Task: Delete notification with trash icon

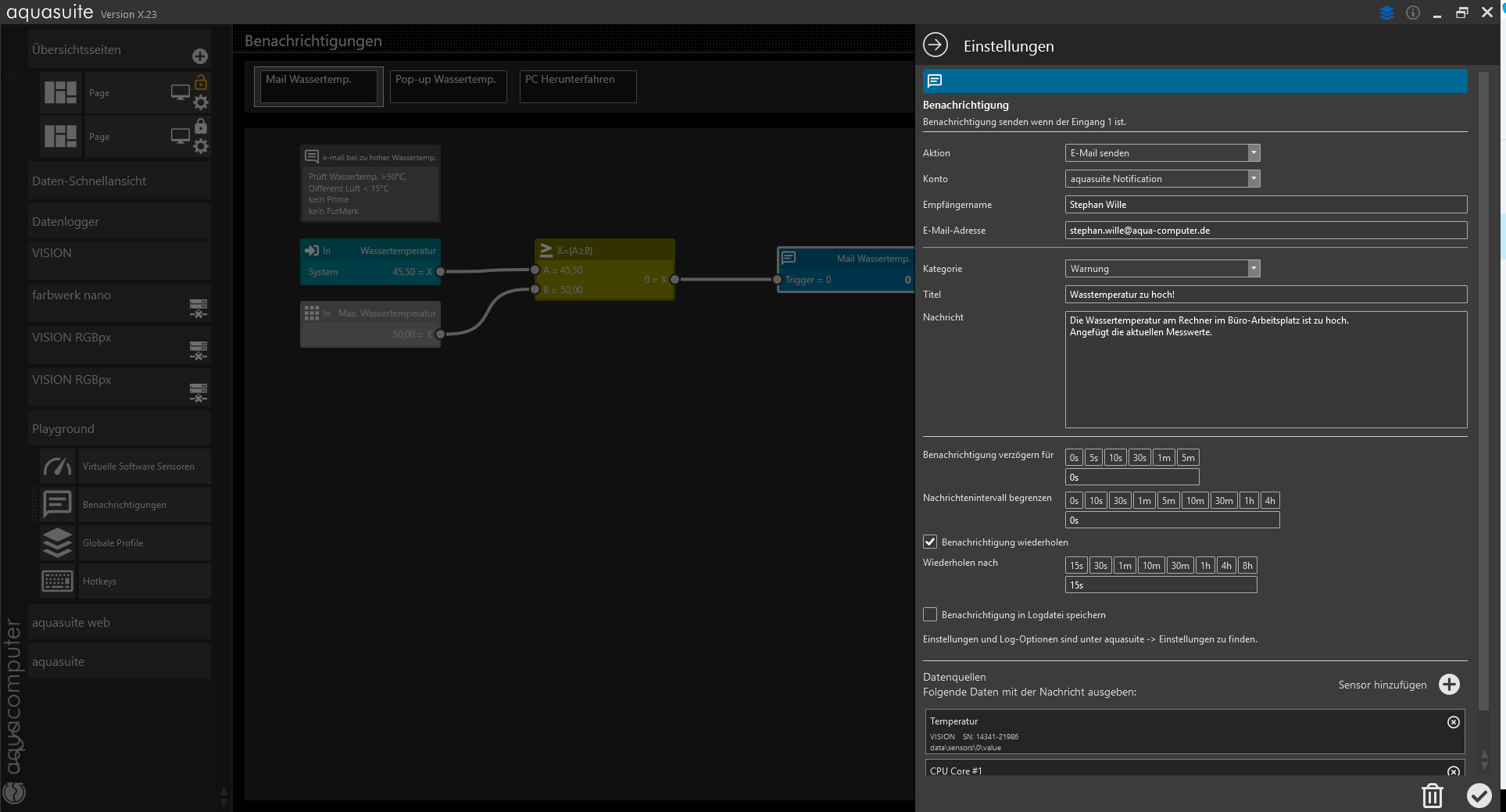Action: click(1432, 796)
